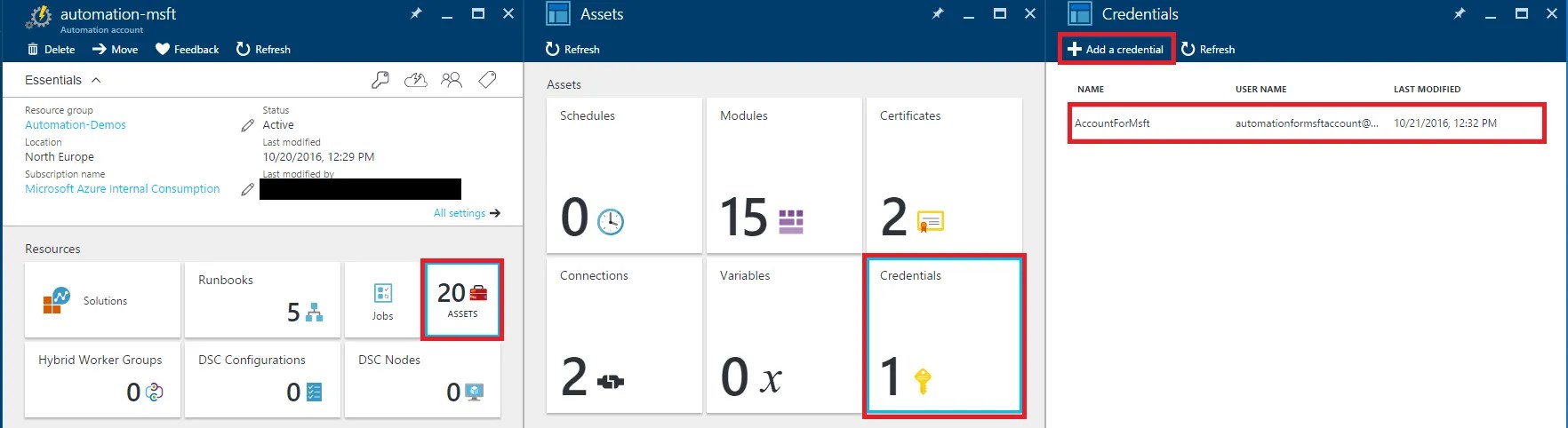Click the 10/21/2016, 12:32 PM date cell
The height and width of the screenshot is (428, 1568).
(x=1445, y=123)
